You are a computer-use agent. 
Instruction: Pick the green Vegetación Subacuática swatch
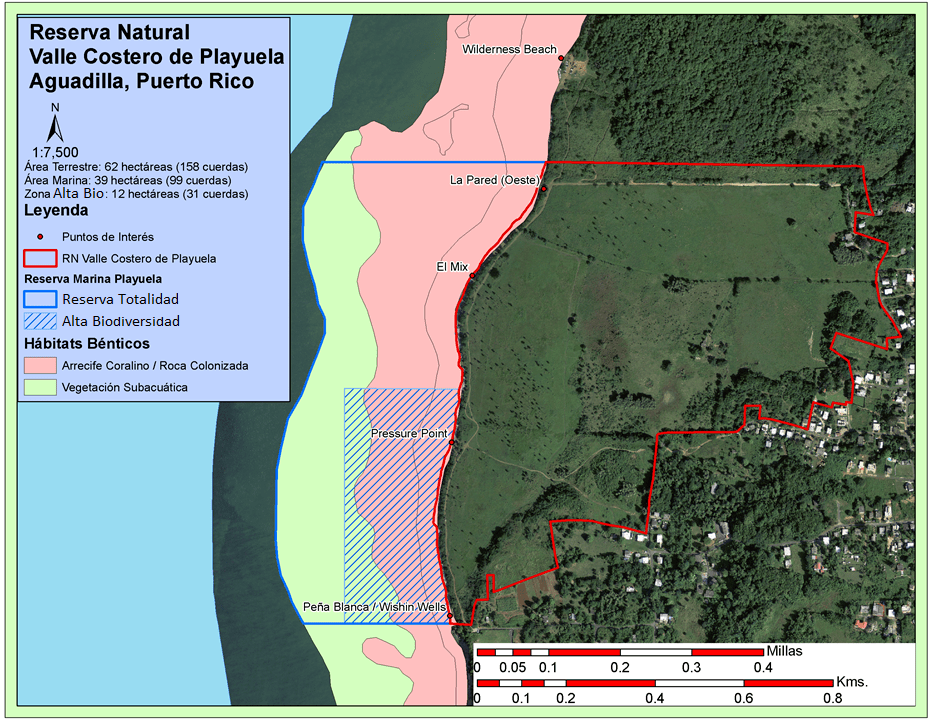pos(40,387)
